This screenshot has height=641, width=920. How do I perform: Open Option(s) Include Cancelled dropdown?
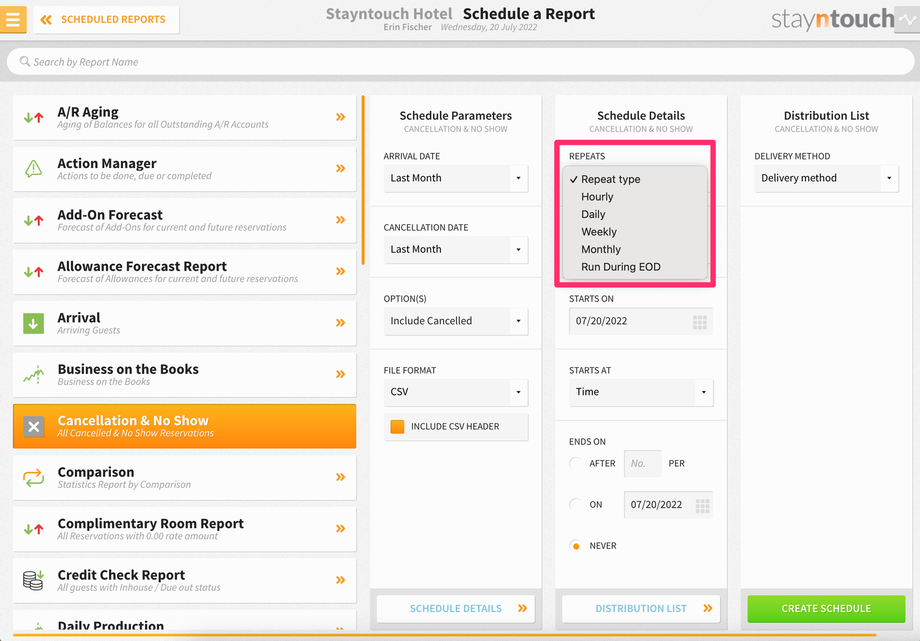pyautogui.click(x=456, y=320)
